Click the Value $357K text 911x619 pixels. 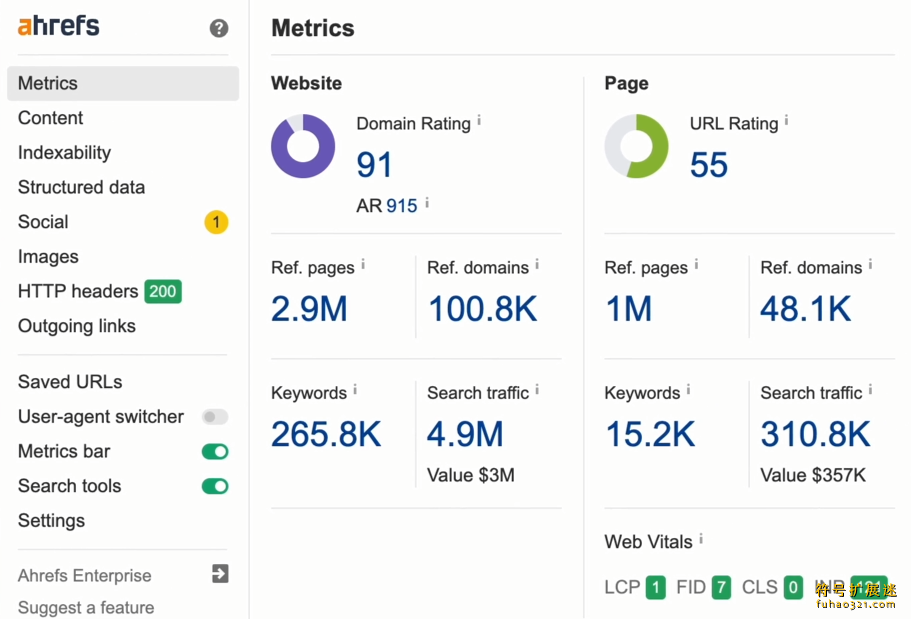[x=813, y=475]
